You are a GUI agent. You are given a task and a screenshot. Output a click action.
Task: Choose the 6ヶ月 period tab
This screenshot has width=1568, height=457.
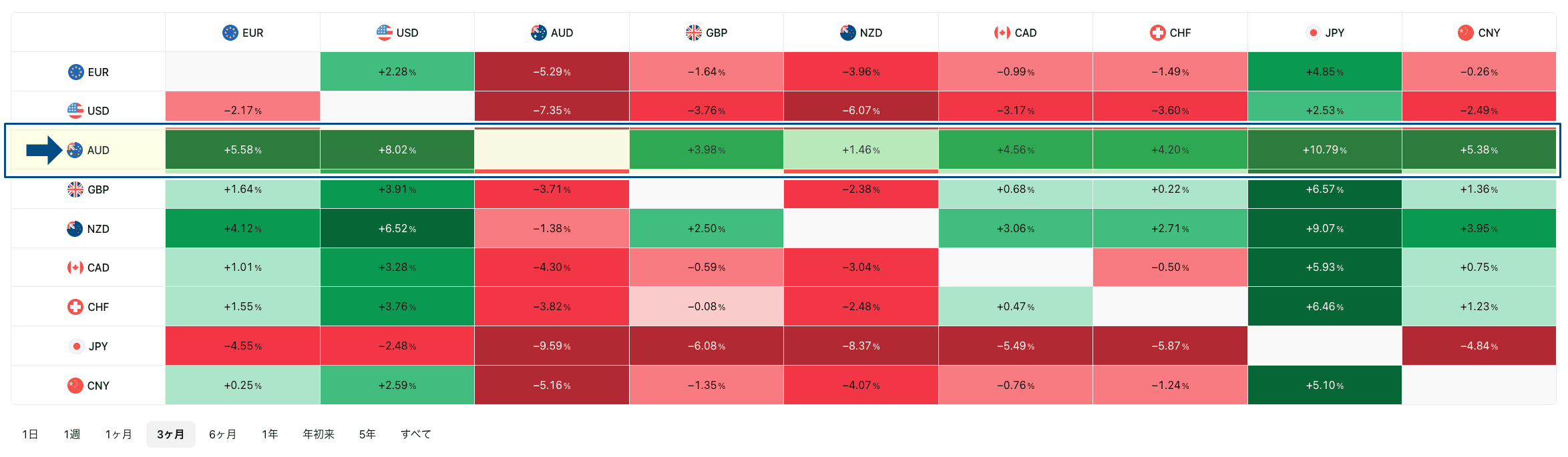[222, 434]
